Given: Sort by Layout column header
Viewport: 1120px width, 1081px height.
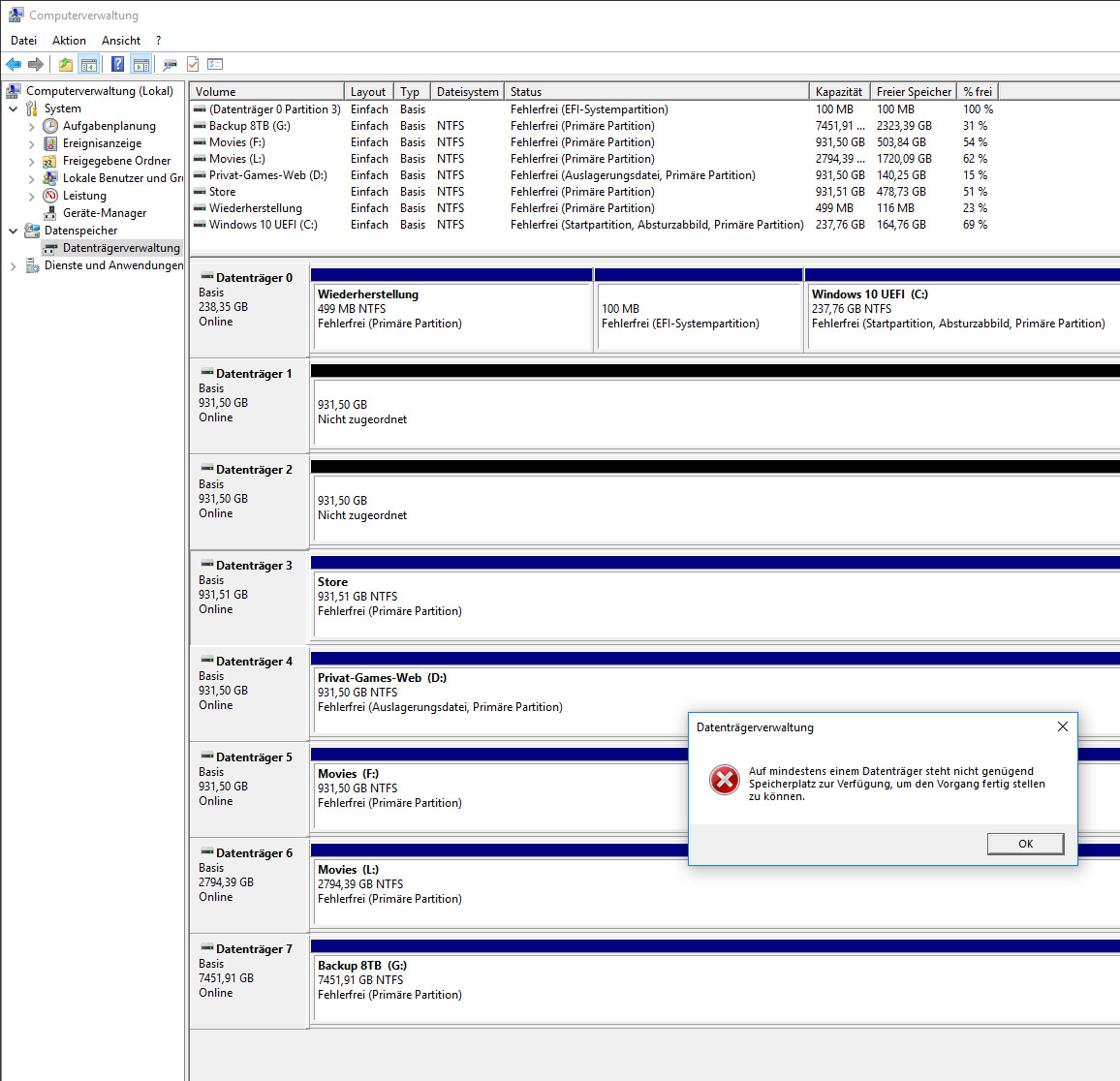Looking at the screenshot, I should pyautogui.click(x=368, y=91).
